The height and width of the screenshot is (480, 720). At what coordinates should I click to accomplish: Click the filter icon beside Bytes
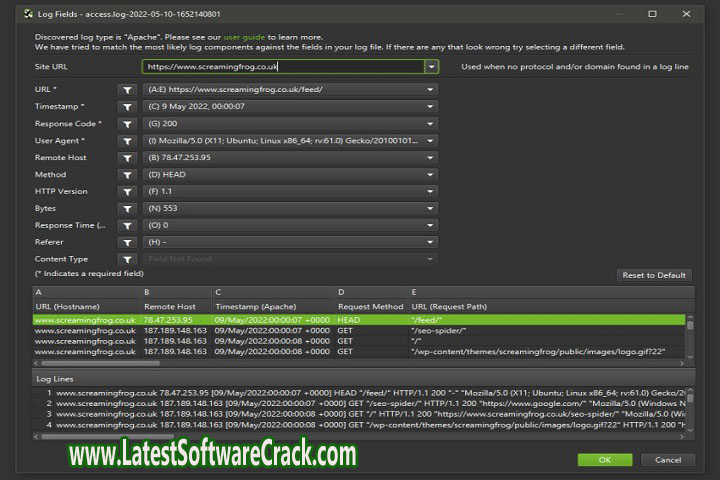pyautogui.click(x=128, y=208)
